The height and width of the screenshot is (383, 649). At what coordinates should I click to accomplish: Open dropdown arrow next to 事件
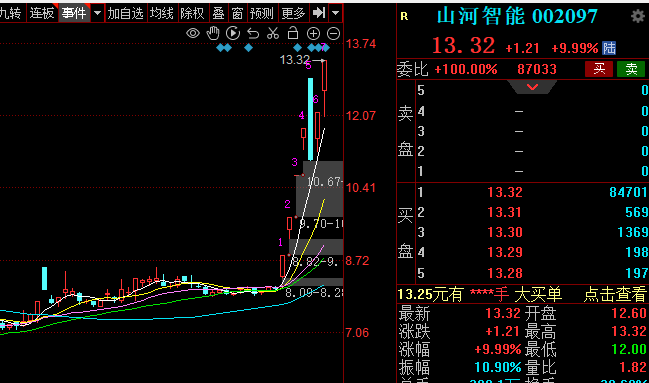[97, 13]
